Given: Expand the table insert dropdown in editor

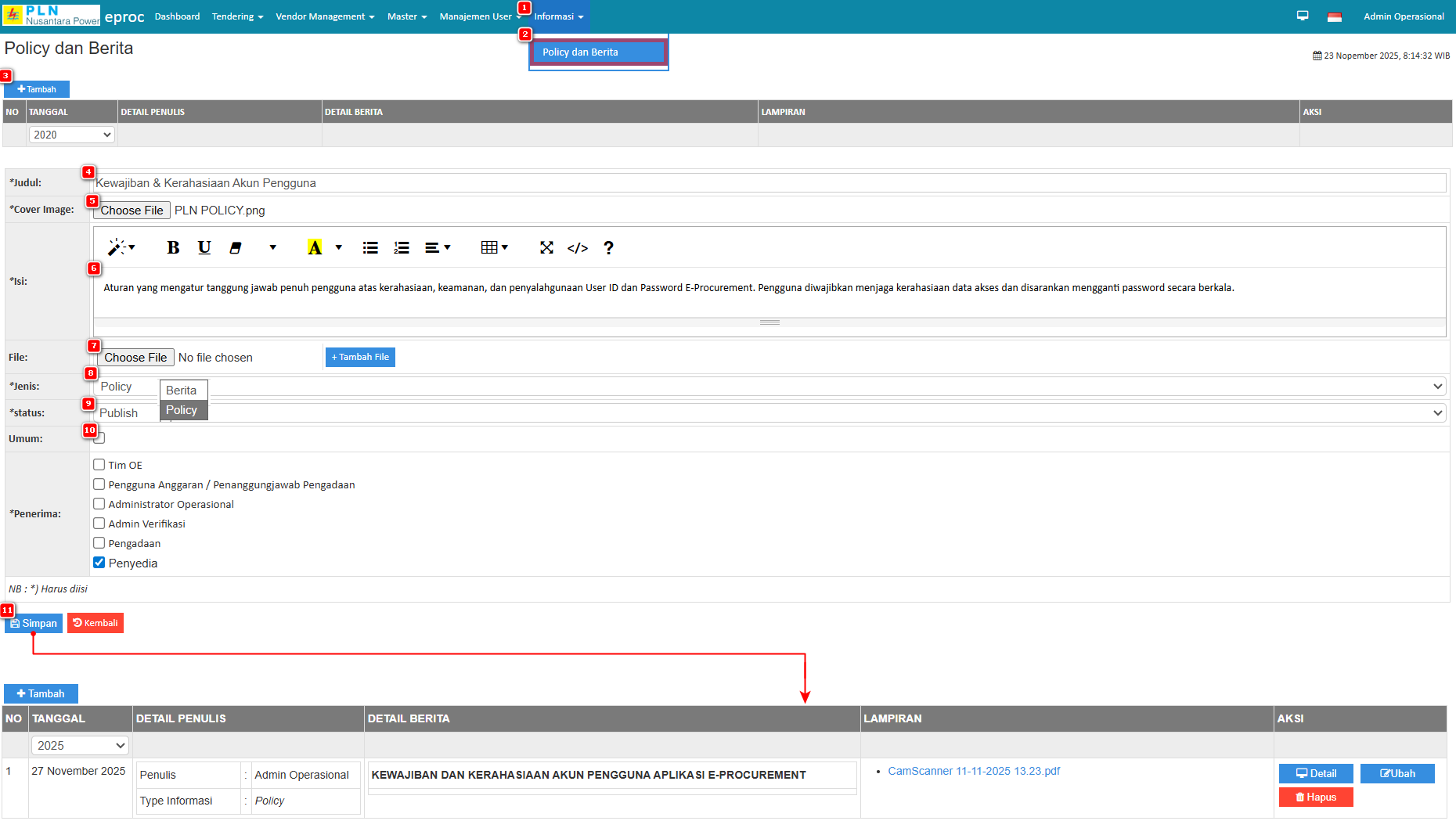Looking at the screenshot, I should tap(494, 248).
